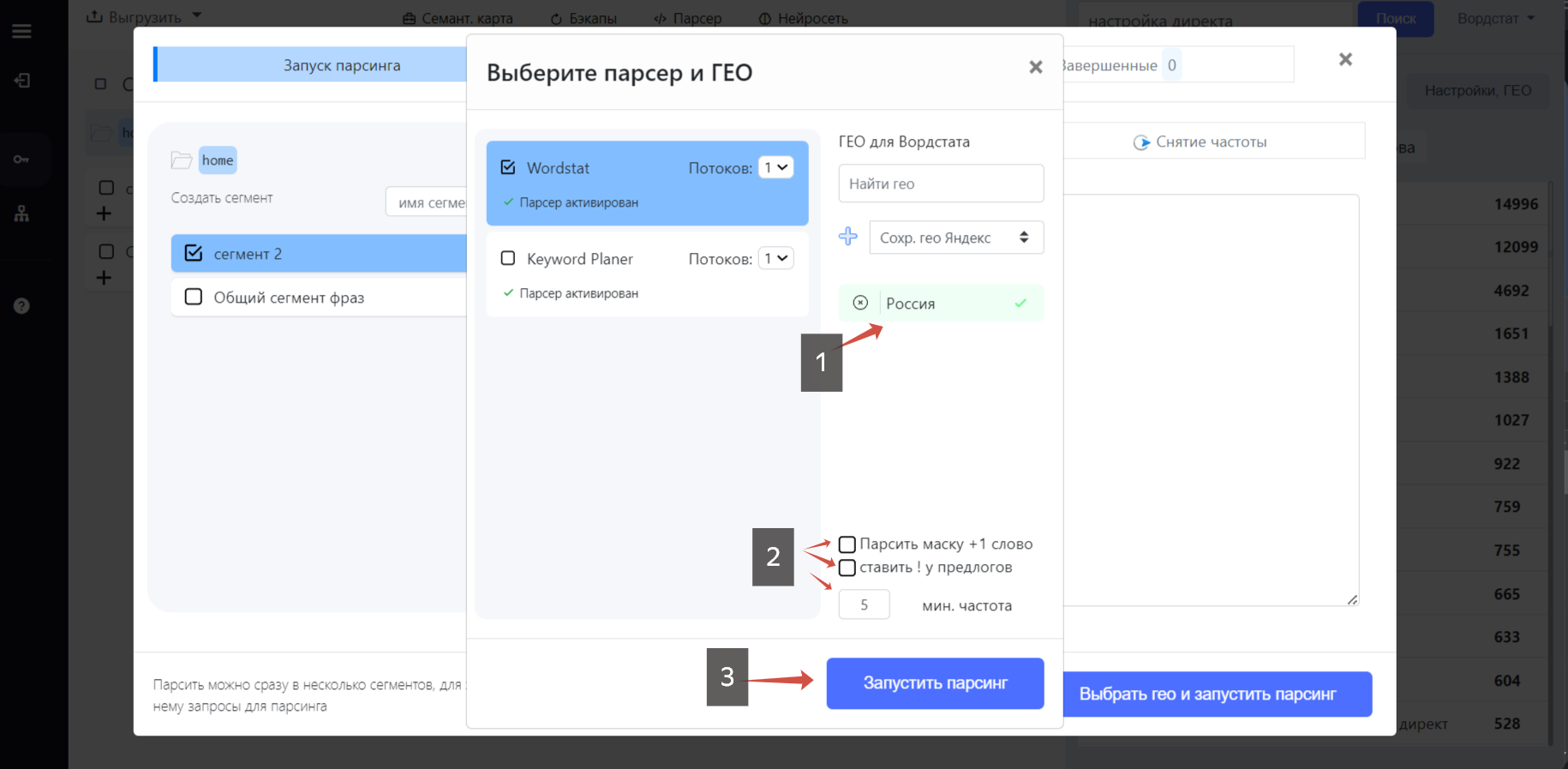Image resolution: width=1568 pixels, height=769 pixels.
Task: Click Выбрать гео и запустить парсинг button
Action: tap(1217, 694)
